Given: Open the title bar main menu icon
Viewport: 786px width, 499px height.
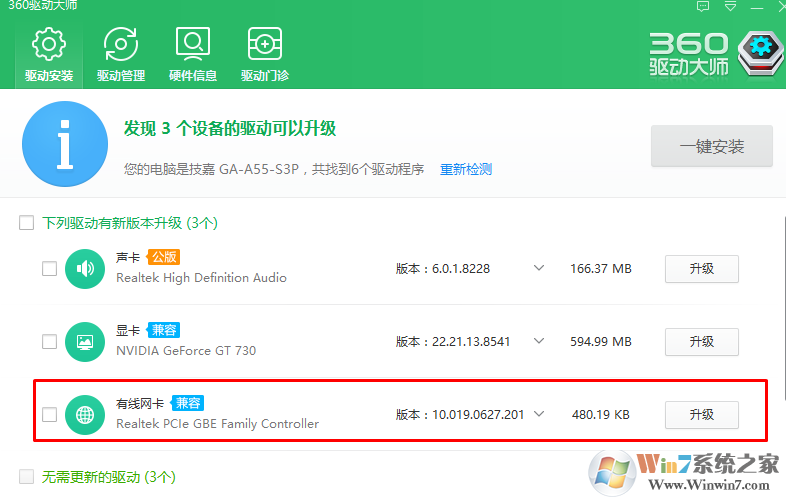Looking at the screenshot, I should [729, 7].
